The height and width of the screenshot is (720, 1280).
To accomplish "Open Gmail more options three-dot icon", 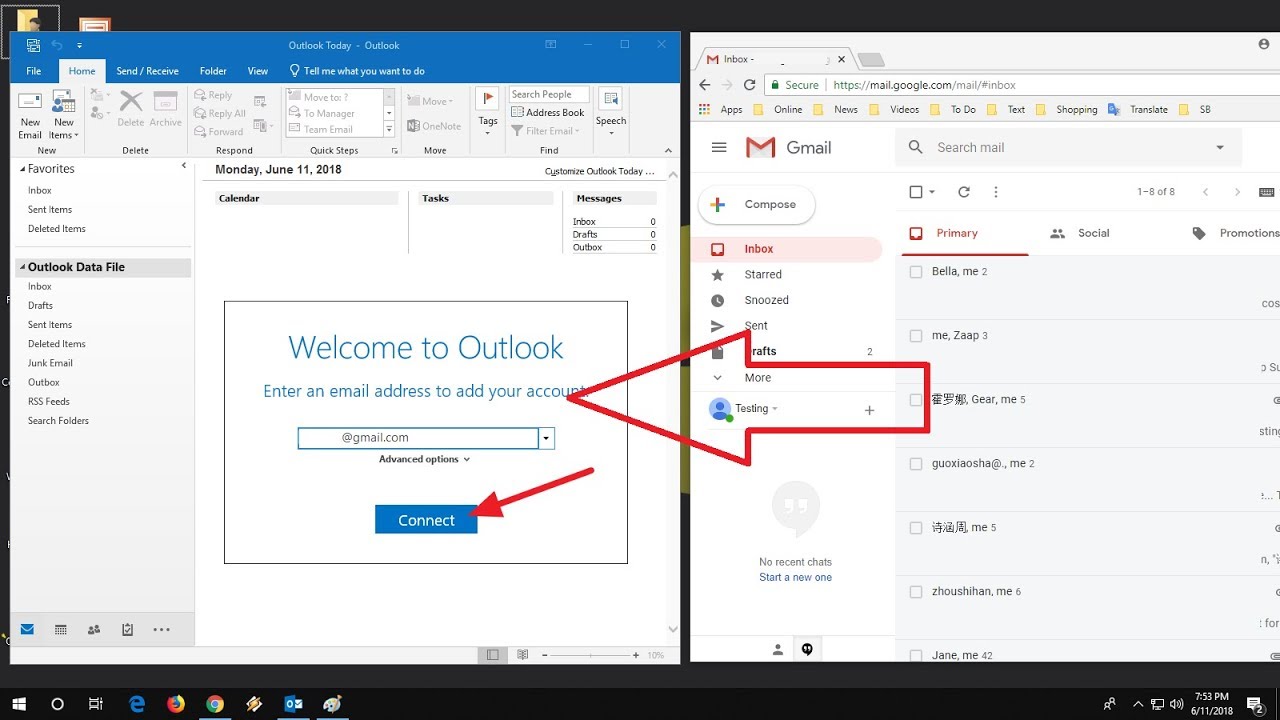I will point(994,192).
